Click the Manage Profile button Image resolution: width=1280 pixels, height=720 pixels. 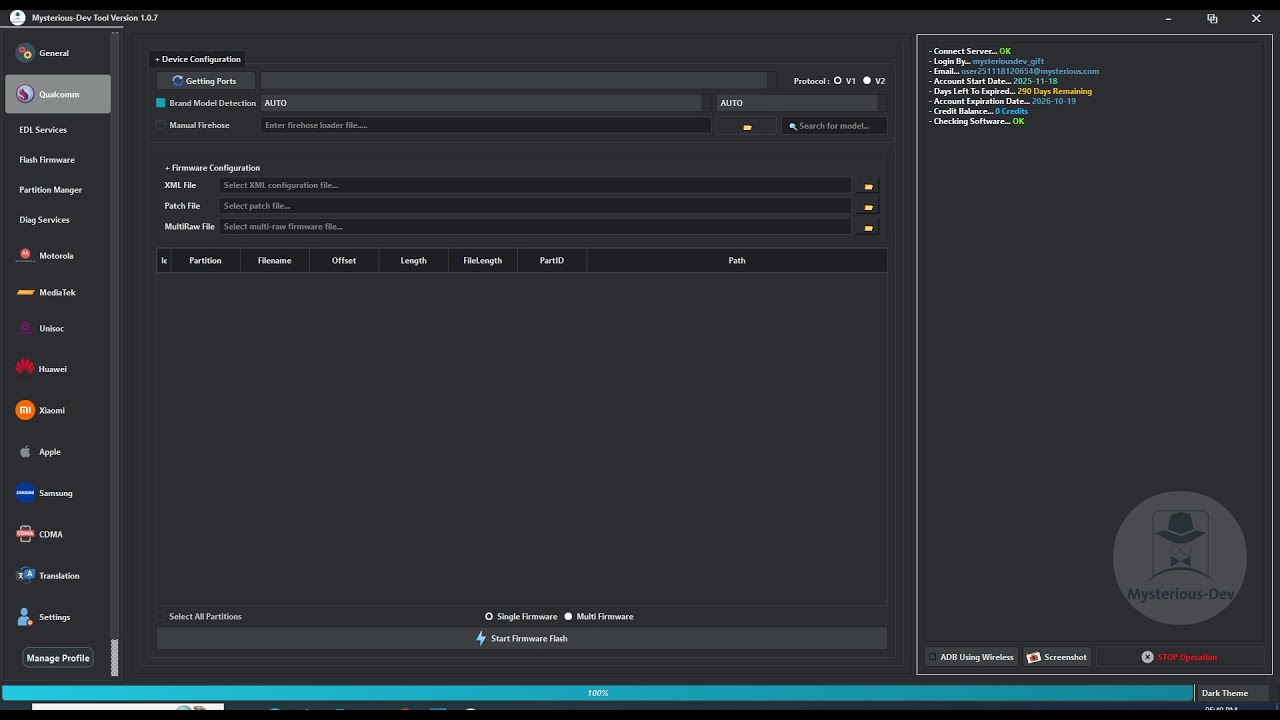(58, 658)
